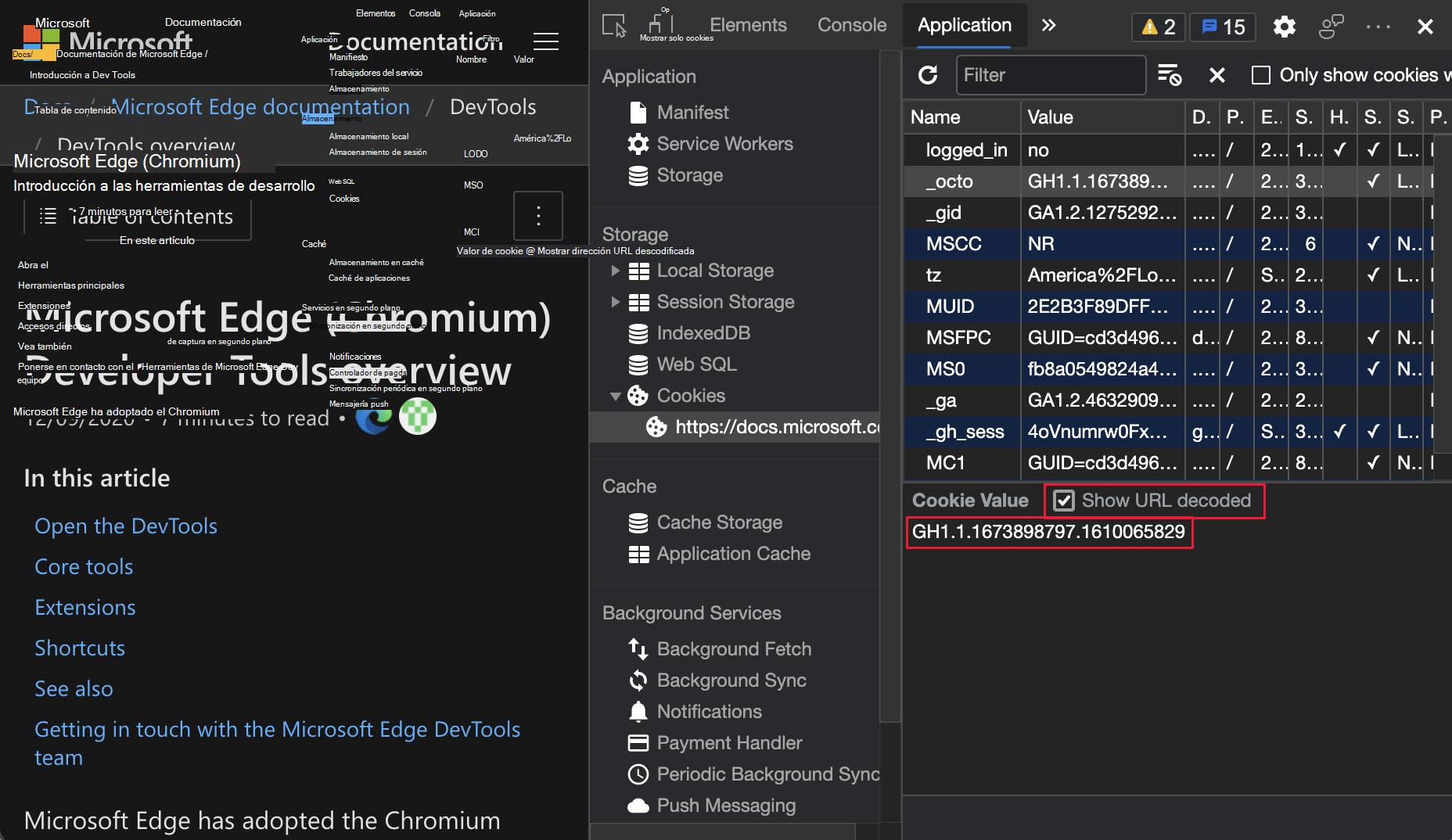Expand the Session Storage tree node
Image resolution: width=1452 pixels, height=840 pixels.
pyautogui.click(x=616, y=302)
